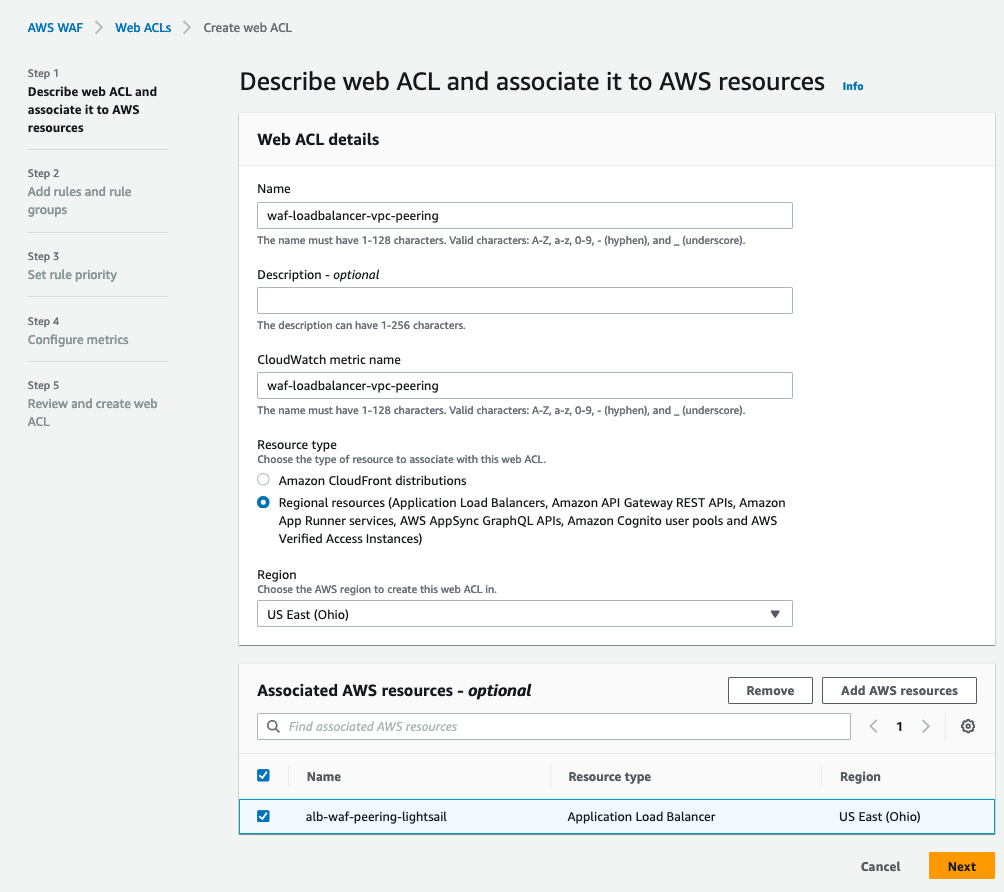Click the Description optional text field
The width and height of the screenshot is (1004, 892).
pos(524,301)
